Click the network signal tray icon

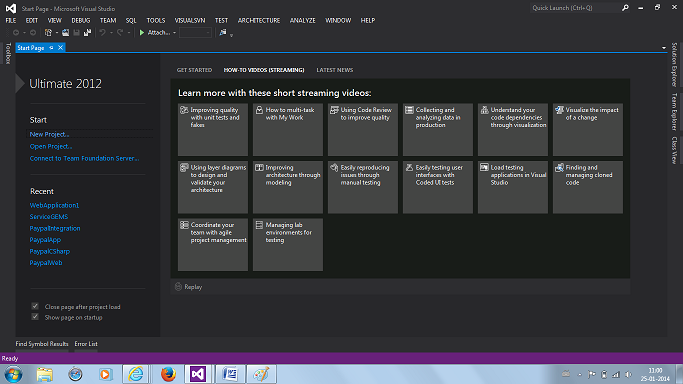pos(616,374)
